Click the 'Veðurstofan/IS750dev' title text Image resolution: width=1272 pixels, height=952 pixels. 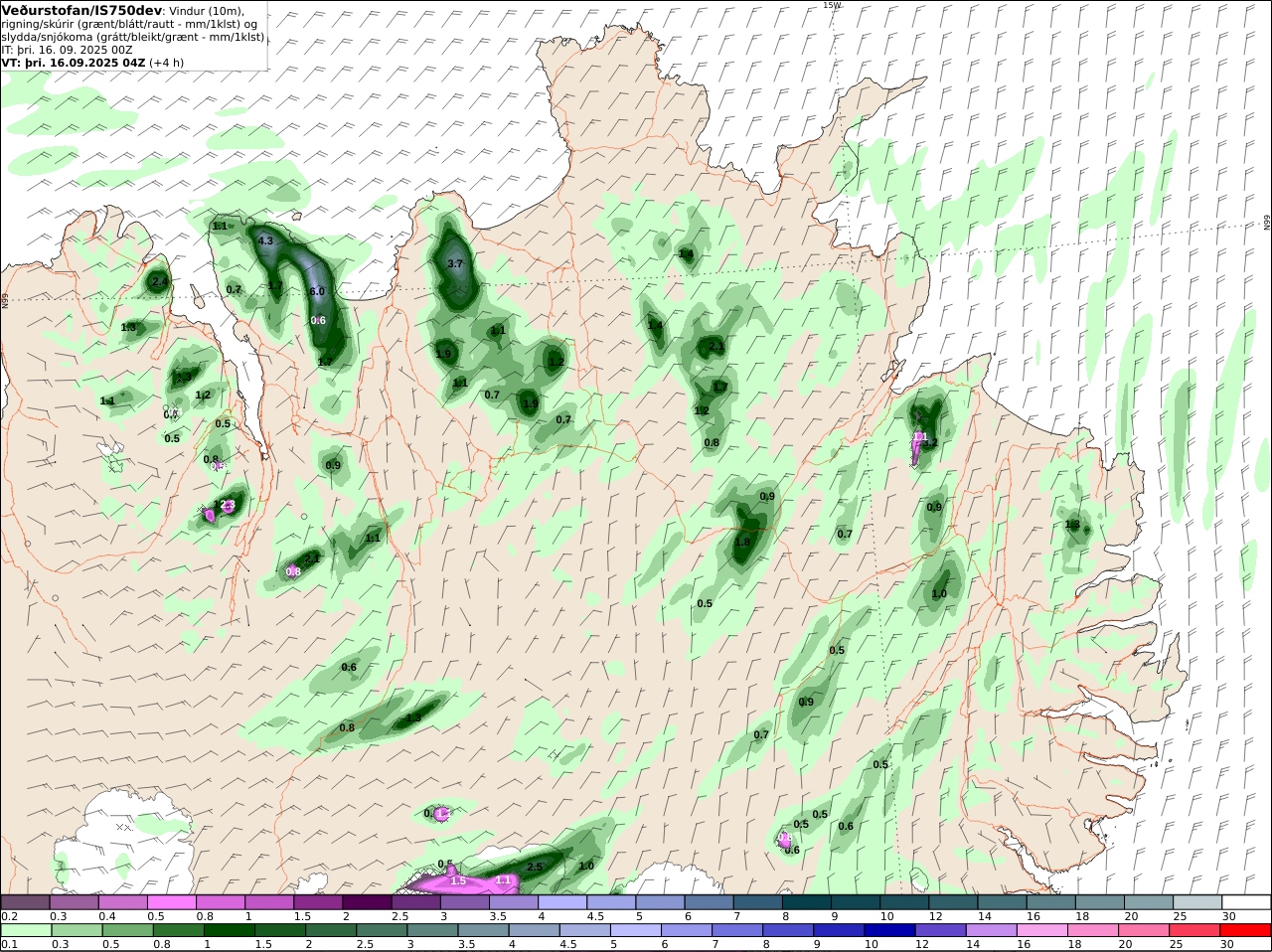(81, 10)
